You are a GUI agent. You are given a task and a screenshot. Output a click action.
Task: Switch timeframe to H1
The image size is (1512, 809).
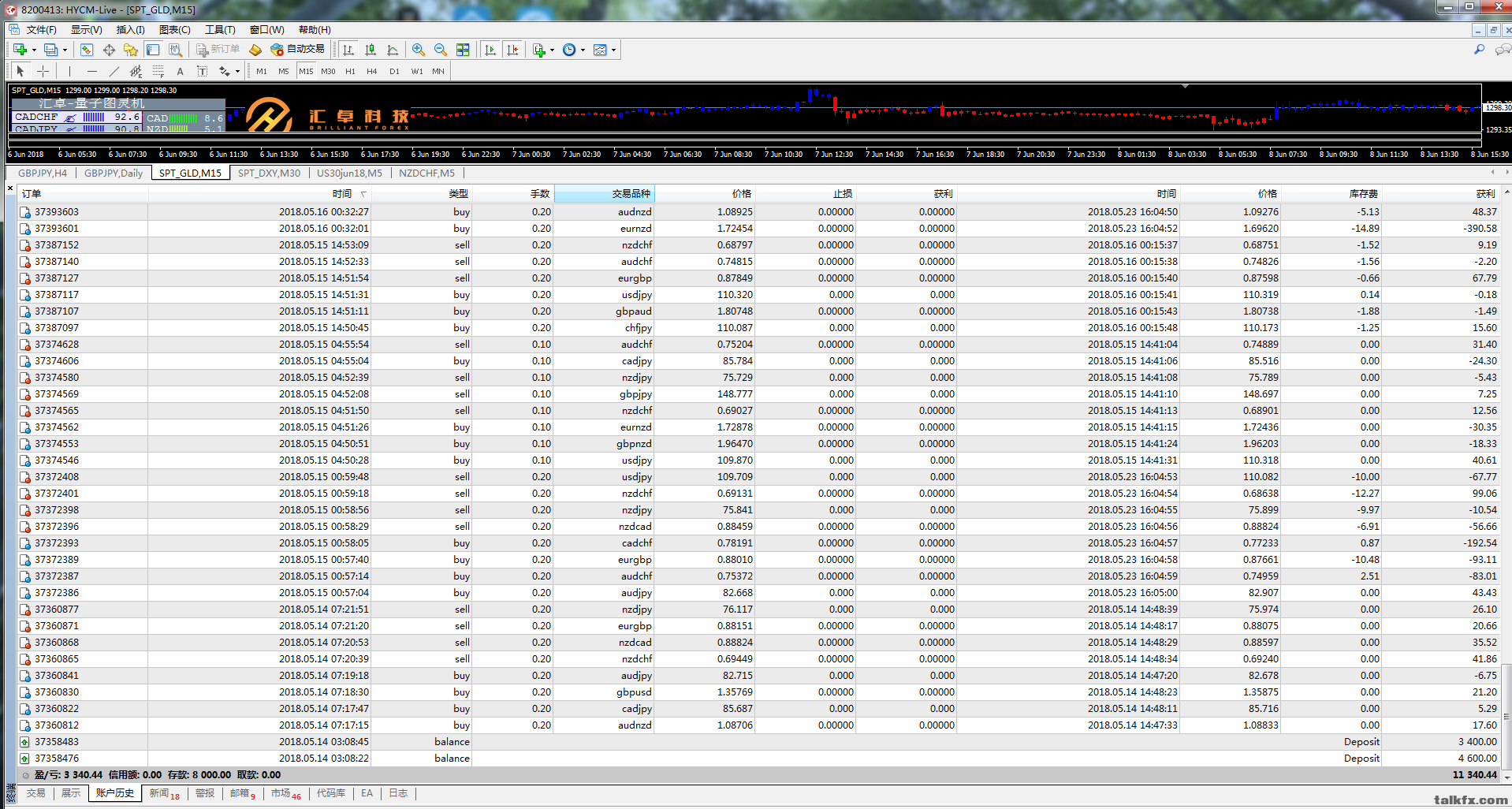click(350, 71)
